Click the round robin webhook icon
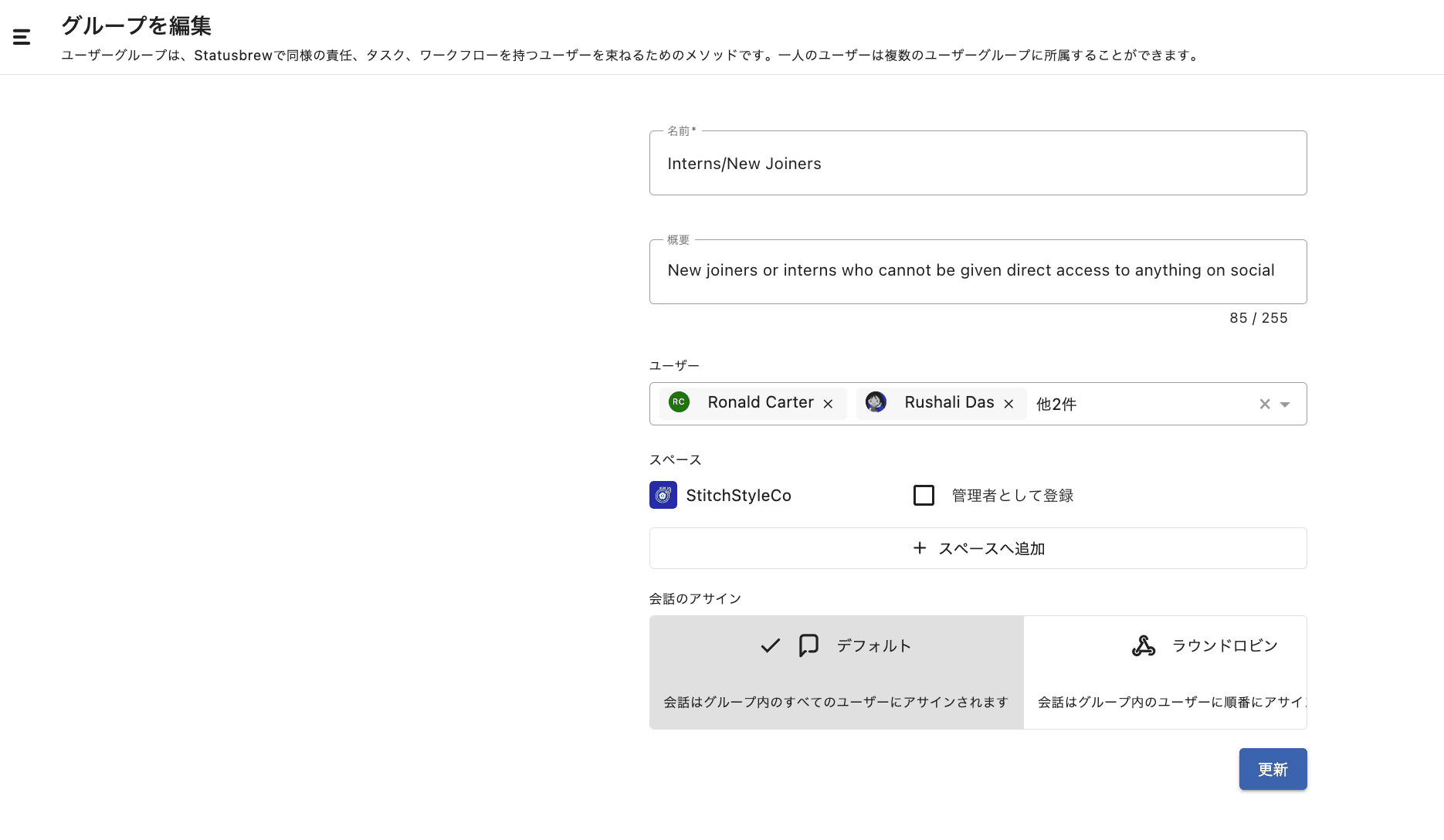This screenshot has height=840, width=1444. click(1144, 645)
